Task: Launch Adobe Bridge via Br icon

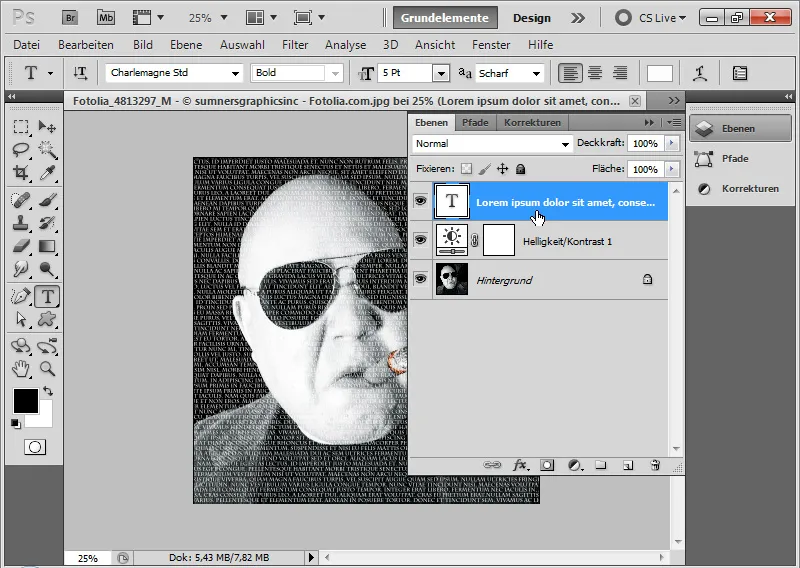Action: coord(70,18)
